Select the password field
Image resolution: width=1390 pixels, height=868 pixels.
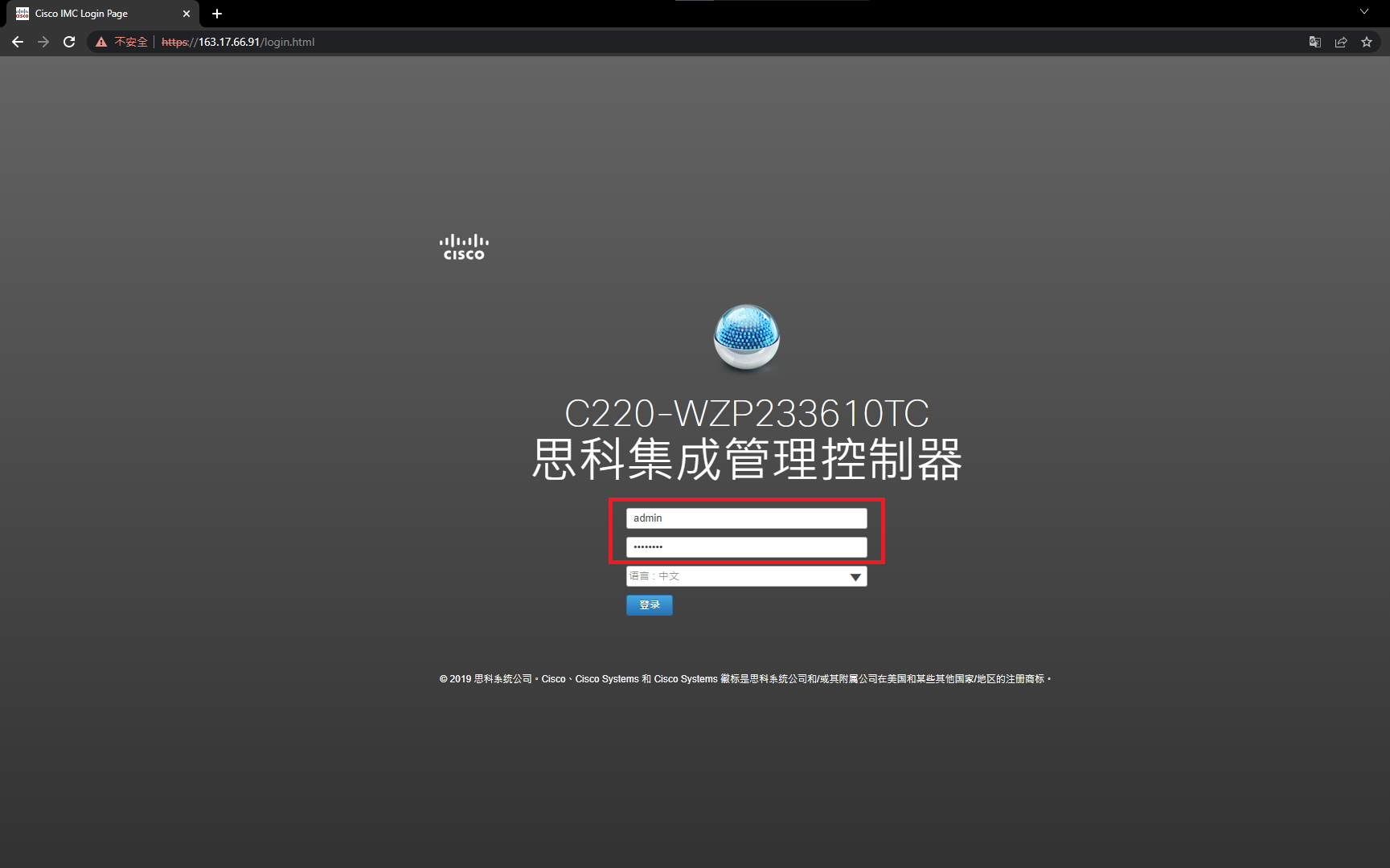pyautogui.click(x=746, y=547)
